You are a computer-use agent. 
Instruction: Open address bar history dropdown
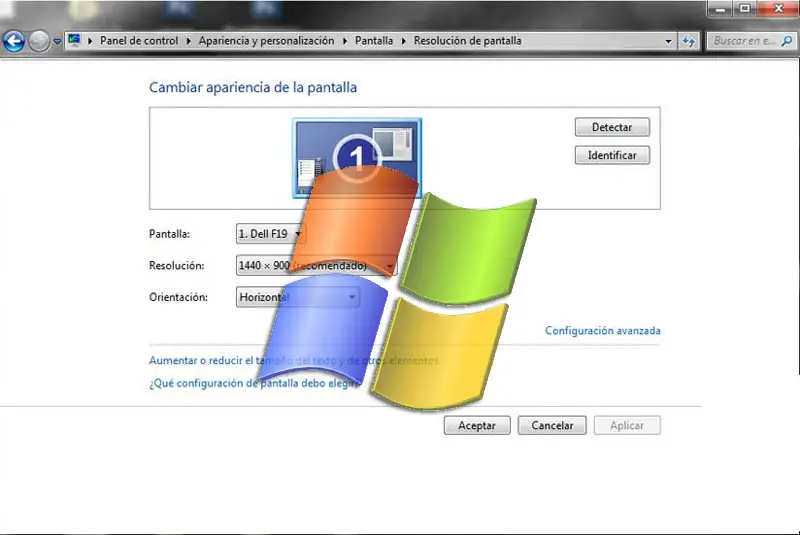point(668,41)
